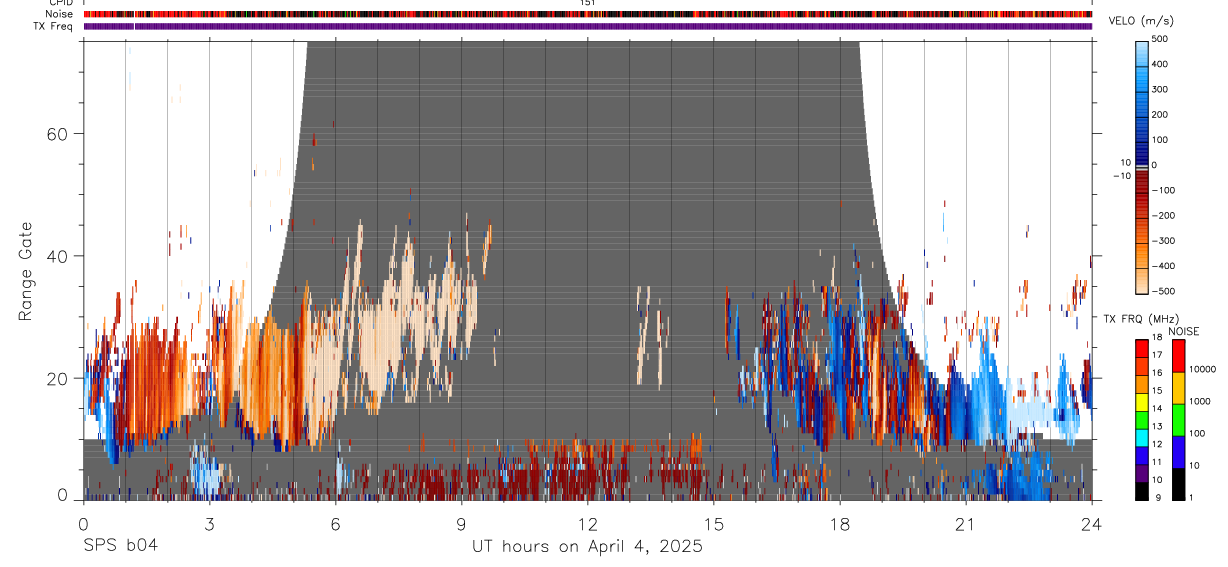Click the purple TX Freq bar

pyautogui.click(x=588, y=26)
